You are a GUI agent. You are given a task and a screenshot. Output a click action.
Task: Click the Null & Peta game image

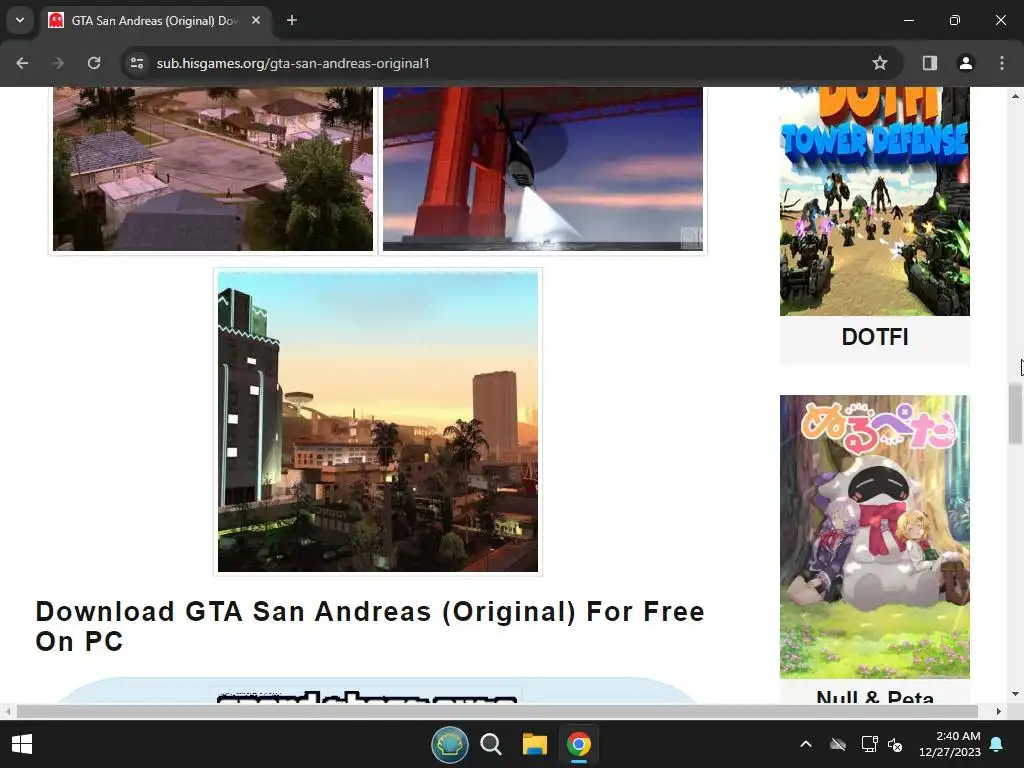coord(874,537)
